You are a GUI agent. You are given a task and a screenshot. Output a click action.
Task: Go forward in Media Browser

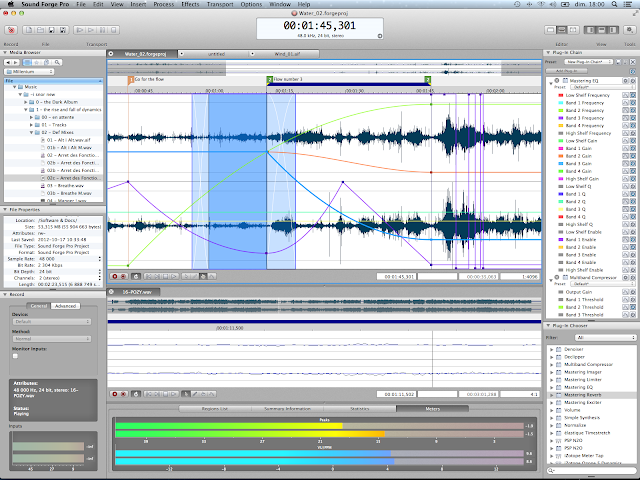(16, 62)
